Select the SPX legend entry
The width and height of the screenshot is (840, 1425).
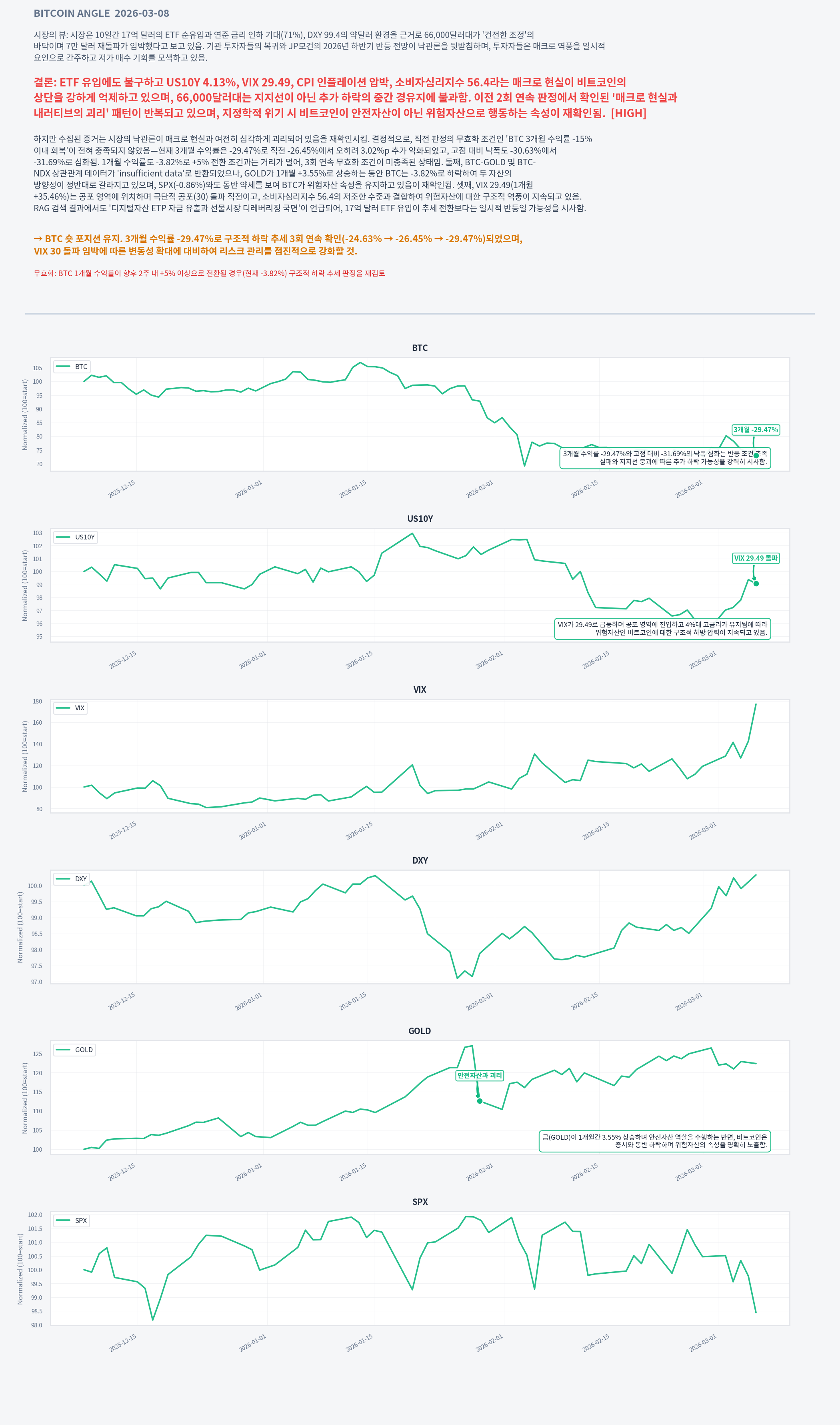pos(72,1220)
